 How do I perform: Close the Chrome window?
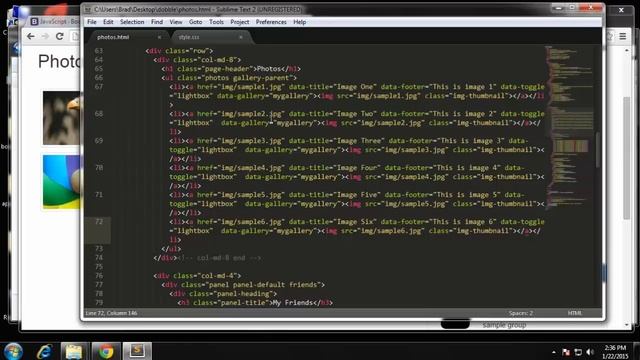621,10
